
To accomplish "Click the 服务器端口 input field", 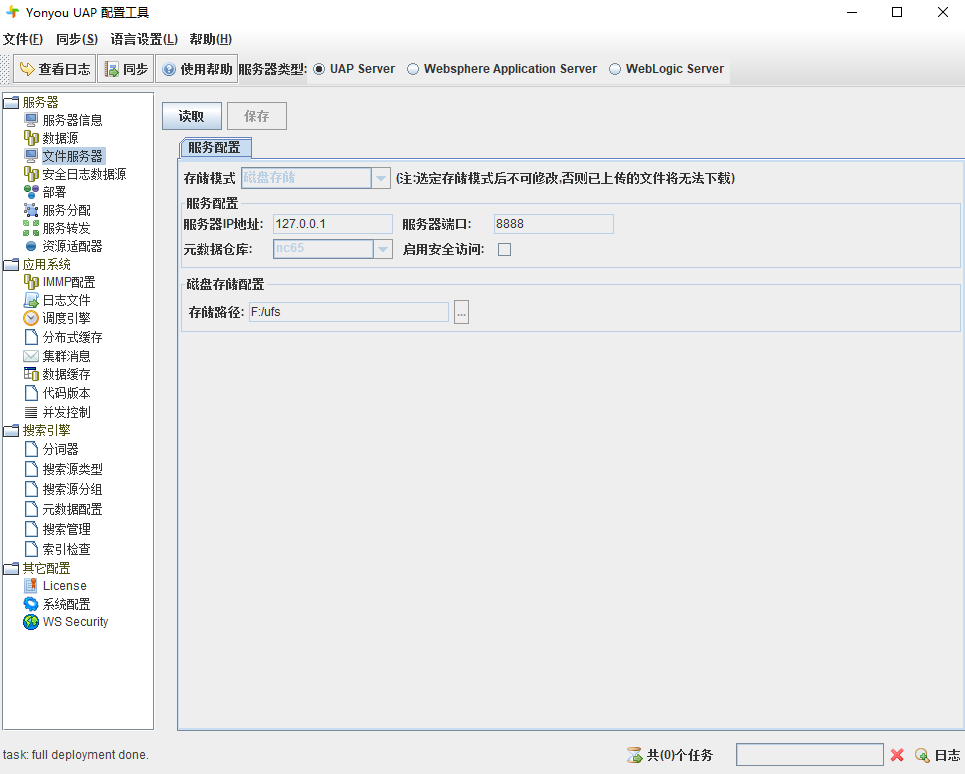I will (553, 224).
